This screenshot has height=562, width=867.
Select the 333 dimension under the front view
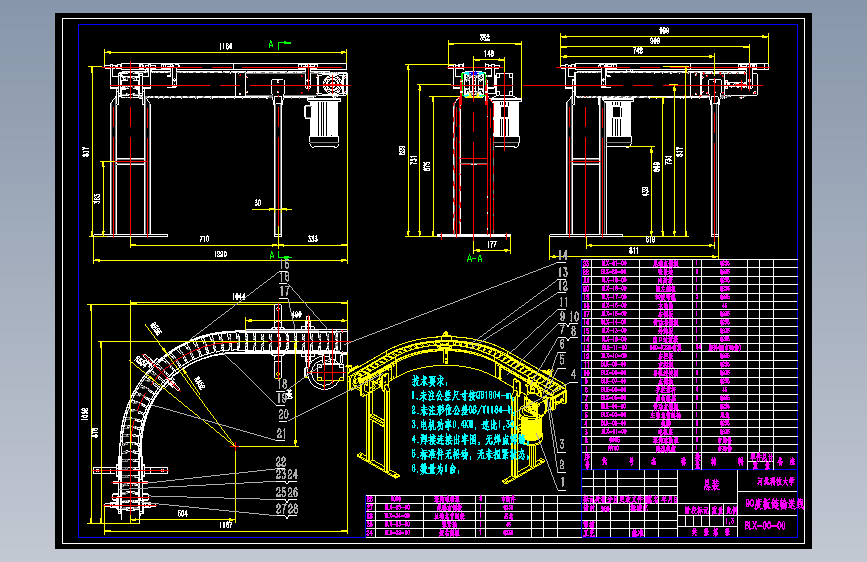pyautogui.click(x=313, y=239)
